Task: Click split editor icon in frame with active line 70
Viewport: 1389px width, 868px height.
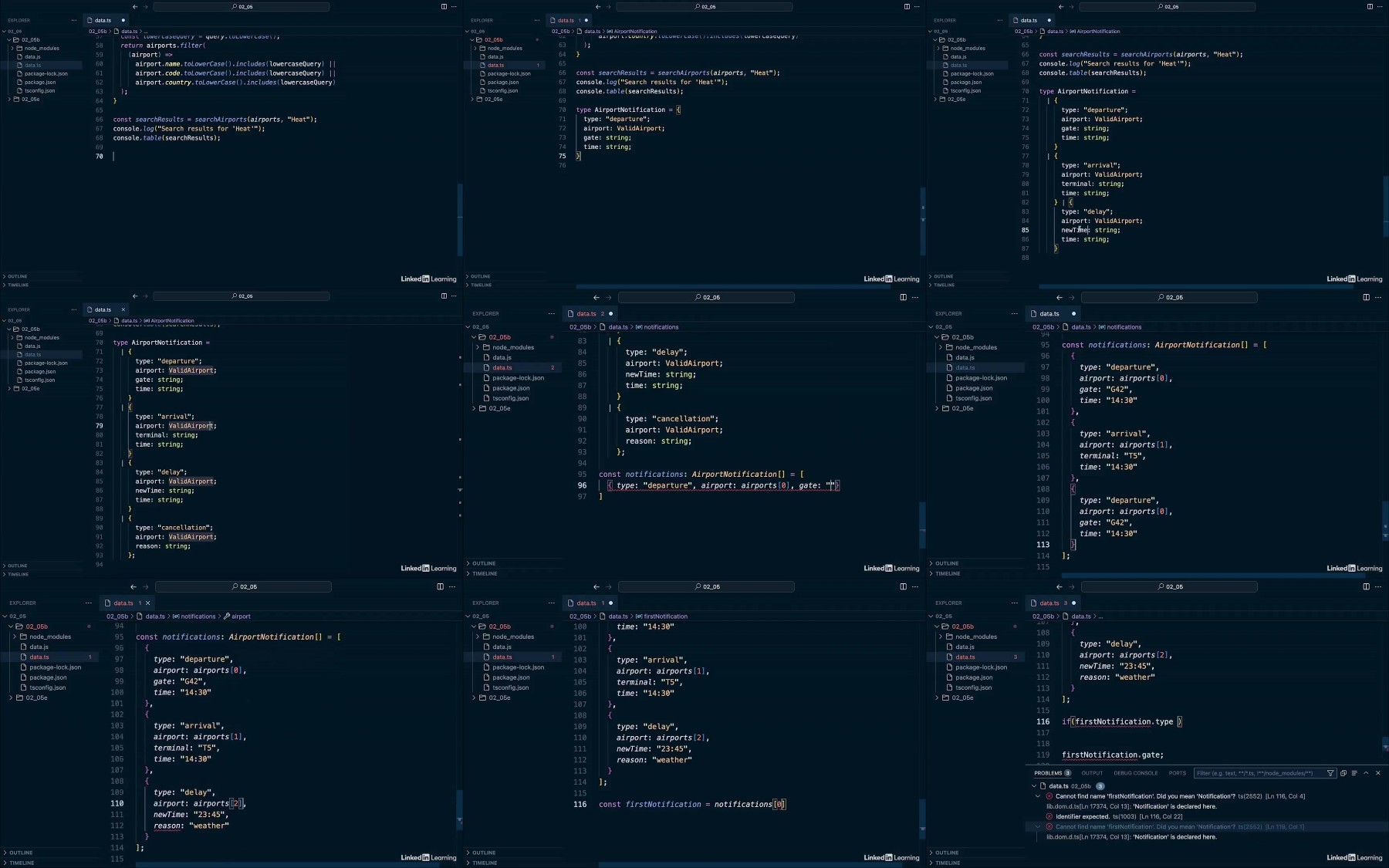Action: click(444, 6)
